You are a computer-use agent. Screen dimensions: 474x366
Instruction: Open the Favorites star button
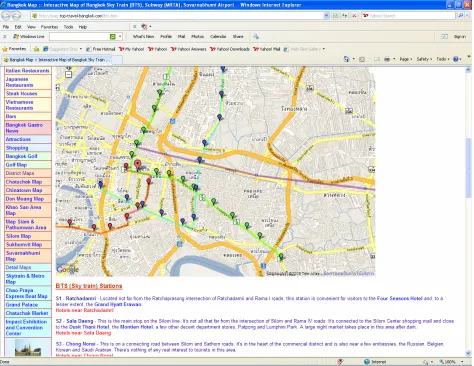14,49
